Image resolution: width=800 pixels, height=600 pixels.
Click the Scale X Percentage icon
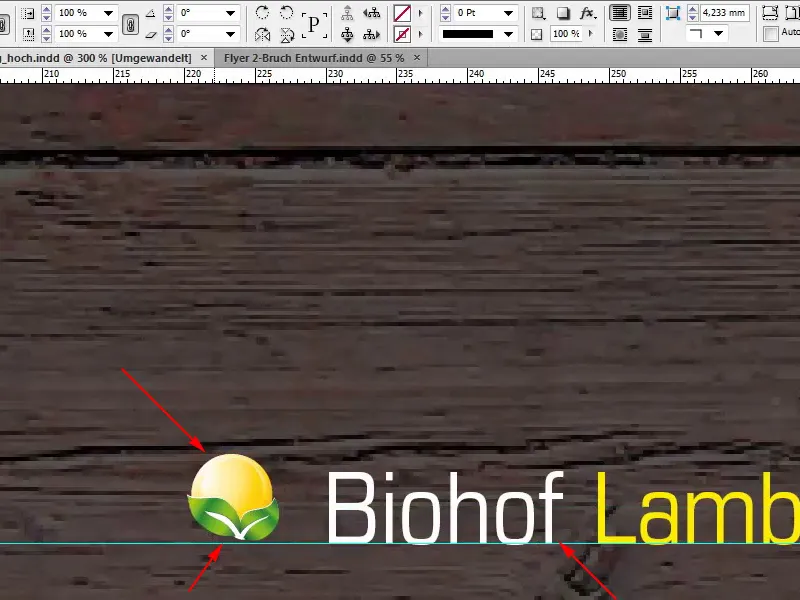(28, 13)
